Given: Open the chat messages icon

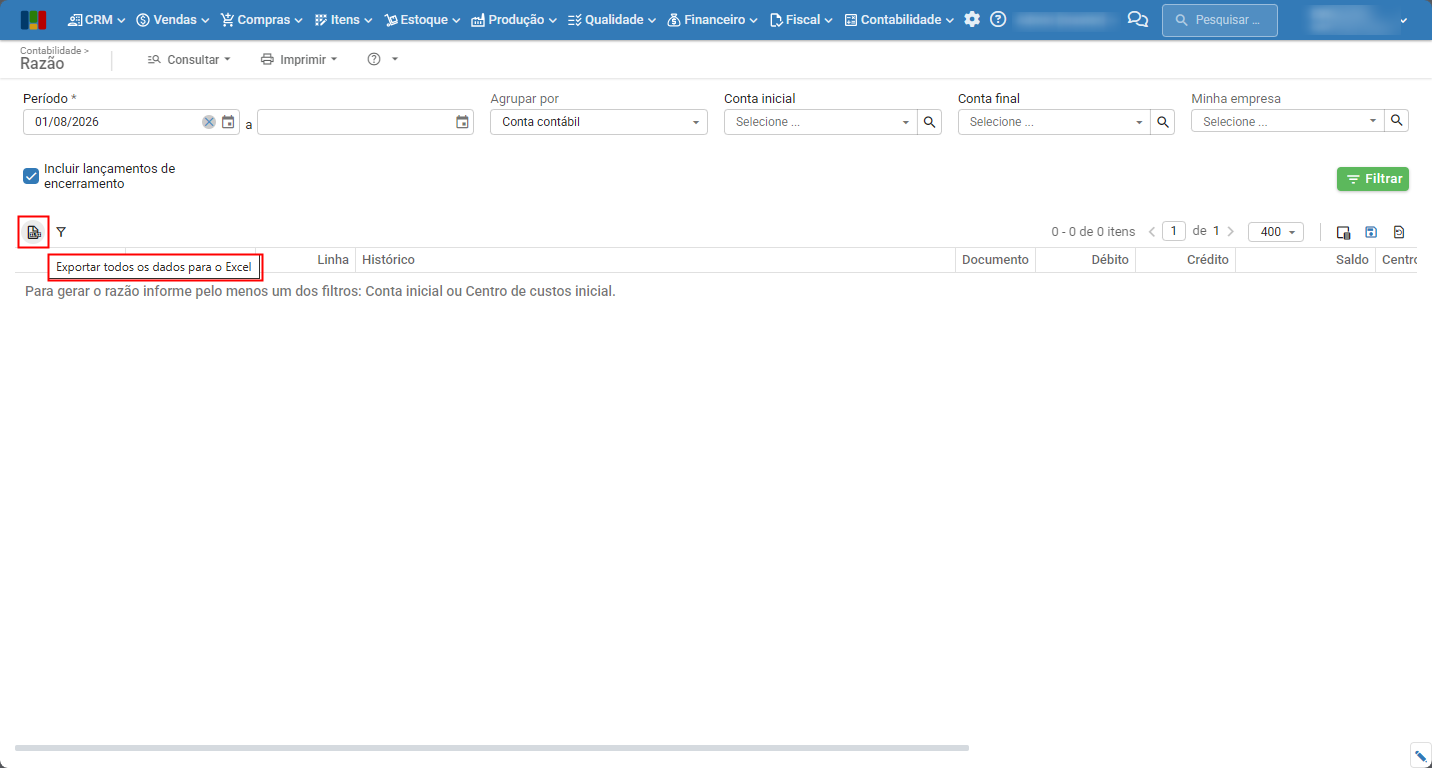Looking at the screenshot, I should (1137, 19).
